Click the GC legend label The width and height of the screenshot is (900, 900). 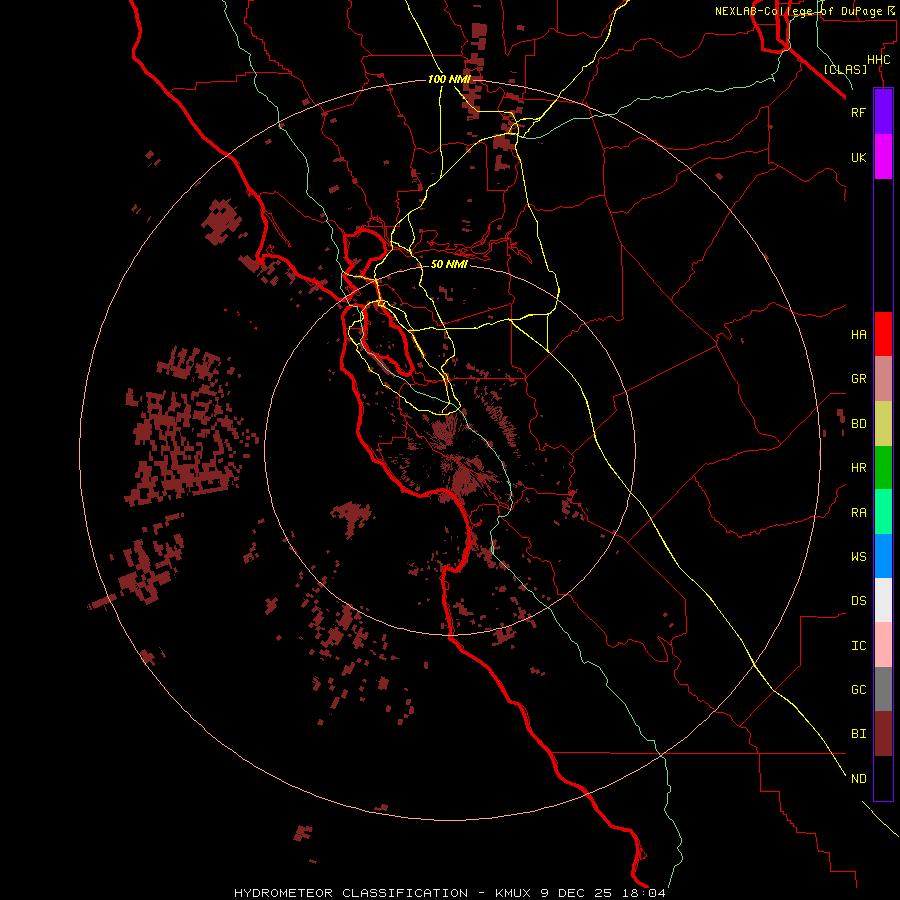click(x=859, y=689)
